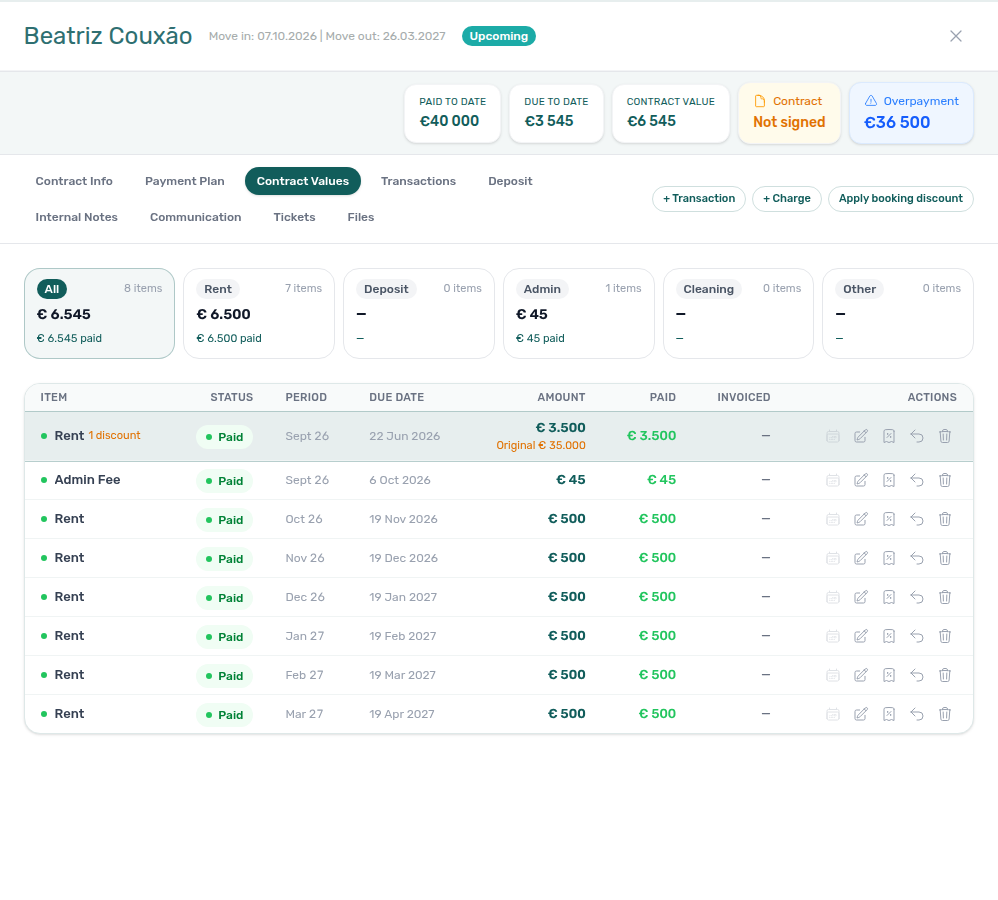Apply discount icon on Dec 26 Rent
Screen dimensions: 998x900
tap(889, 596)
